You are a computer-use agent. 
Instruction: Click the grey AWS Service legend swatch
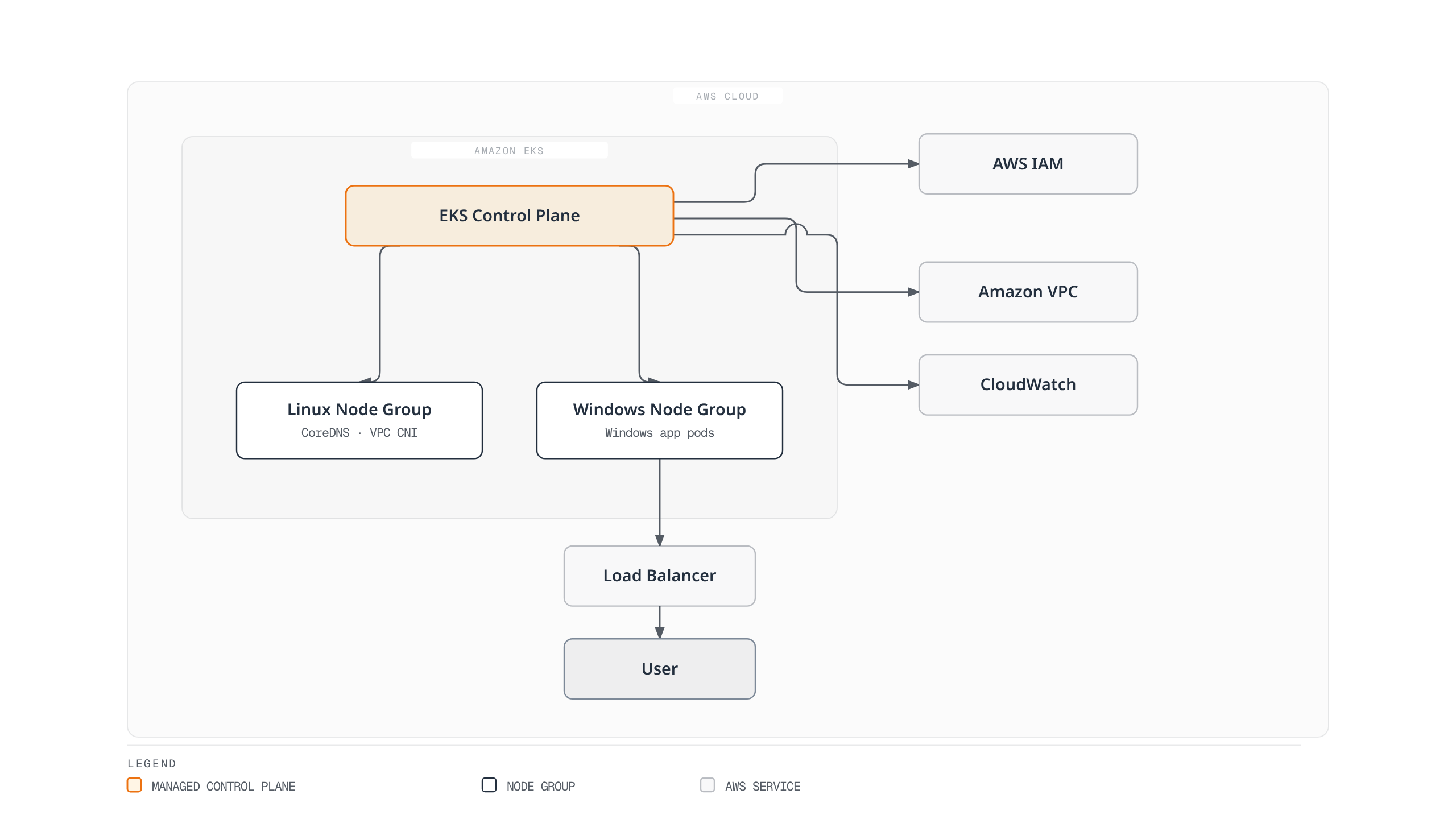pos(708,785)
